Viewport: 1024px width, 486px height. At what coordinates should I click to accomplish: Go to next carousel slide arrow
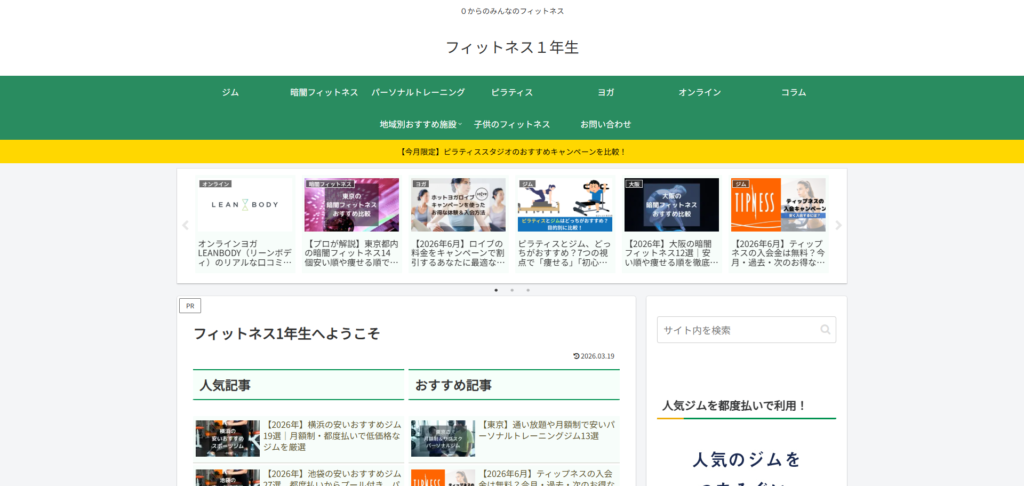click(x=839, y=225)
